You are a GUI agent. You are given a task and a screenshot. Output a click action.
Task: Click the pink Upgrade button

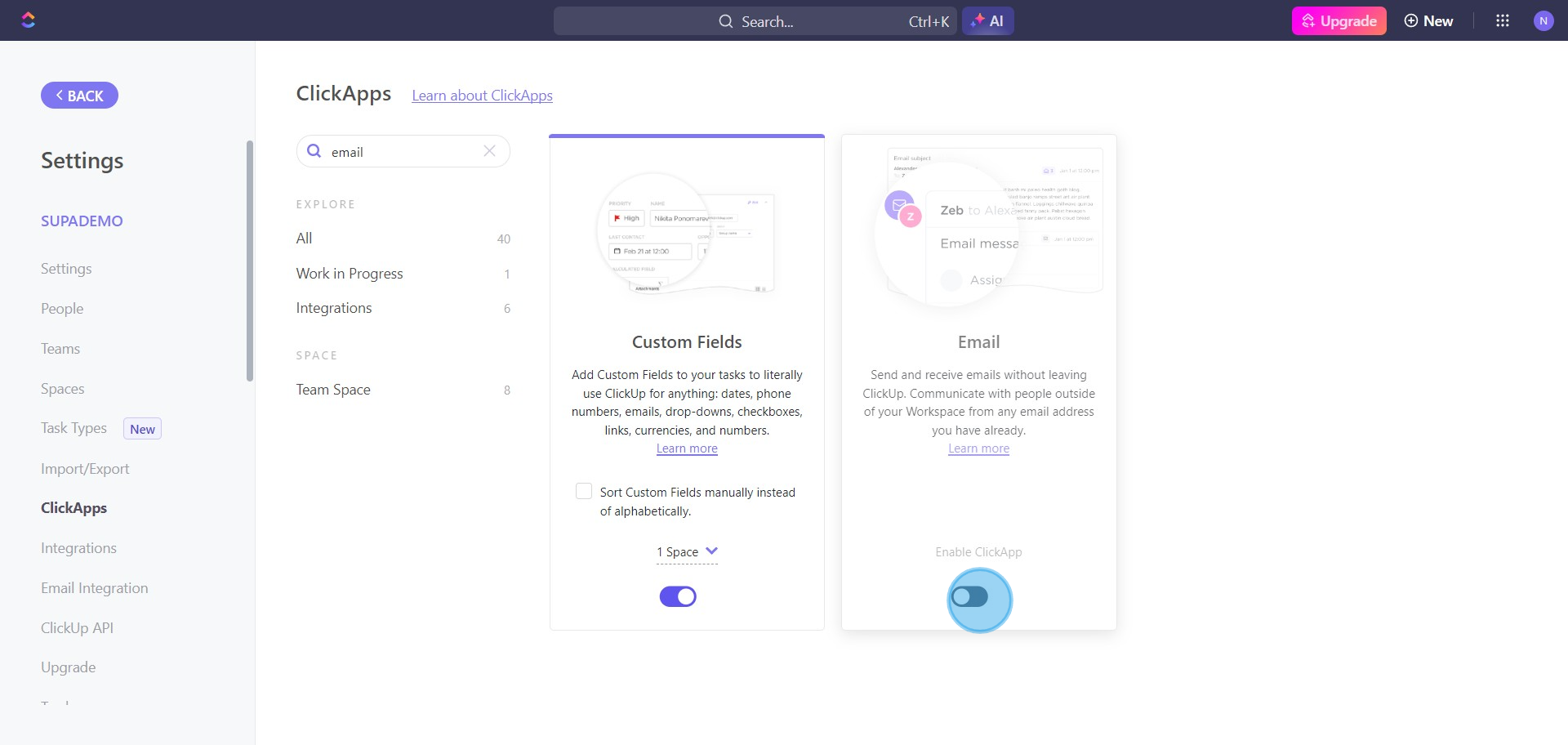1339,21
